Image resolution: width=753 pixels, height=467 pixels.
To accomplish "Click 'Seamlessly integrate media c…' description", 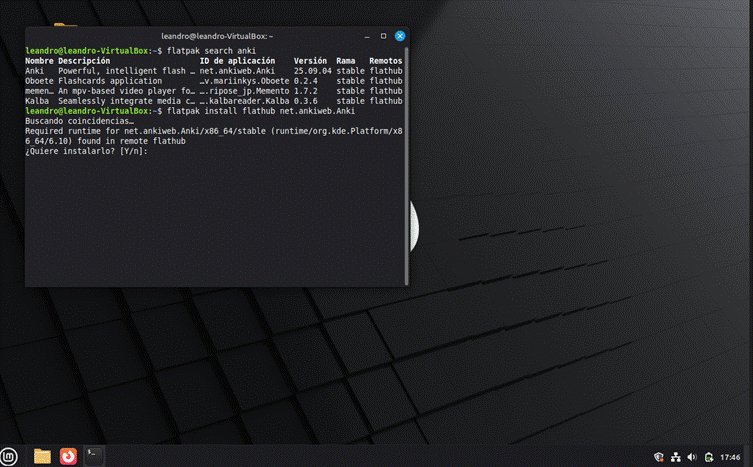I will [127, 101].
